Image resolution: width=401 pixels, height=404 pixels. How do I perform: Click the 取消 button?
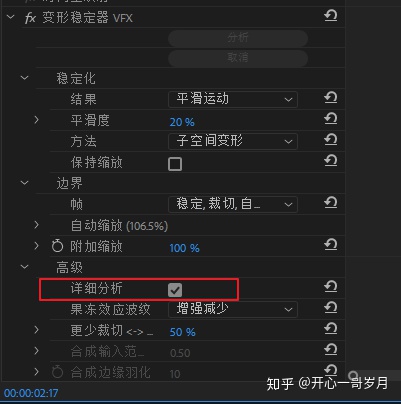coord(238,58)
